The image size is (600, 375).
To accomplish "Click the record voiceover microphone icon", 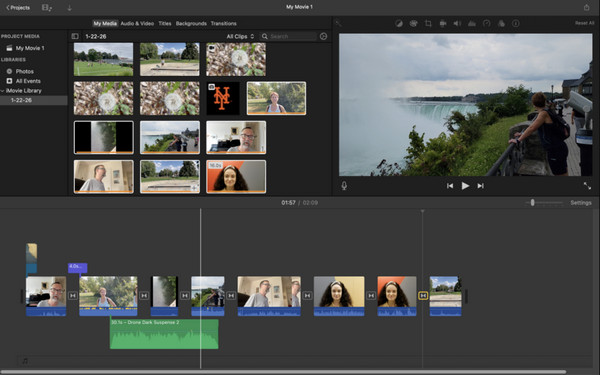I will (x=344, y=186).
